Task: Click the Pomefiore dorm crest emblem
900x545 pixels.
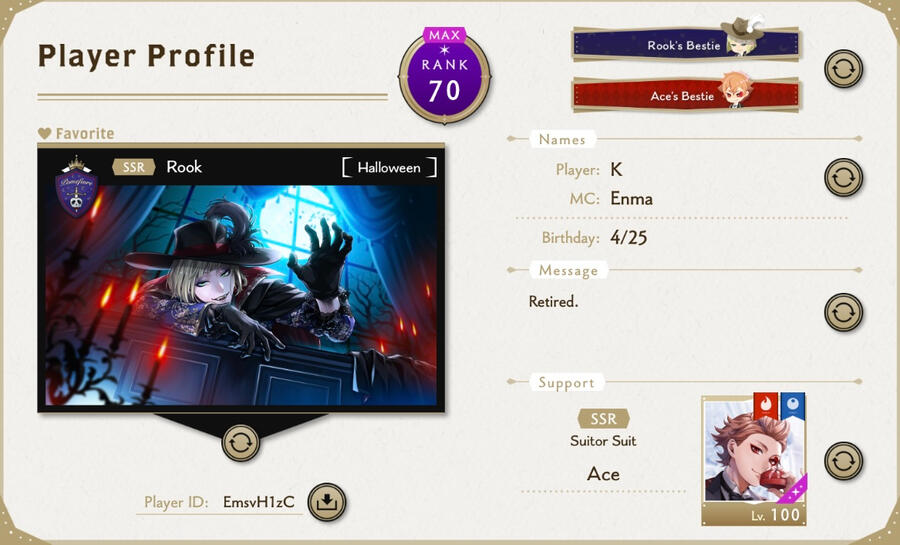Action: coord(76,186)
